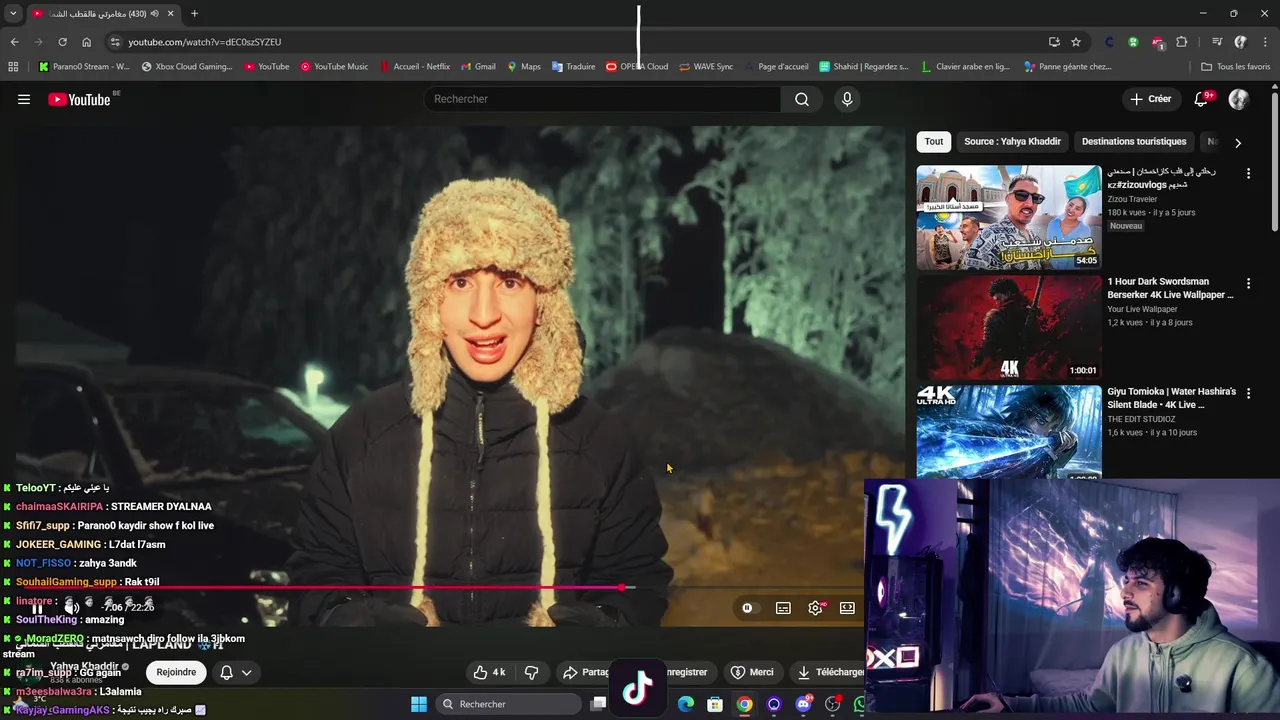Mute the tab using its speaker icon
The width and height of the screenshot is (1280, 720).
(154, 13)
